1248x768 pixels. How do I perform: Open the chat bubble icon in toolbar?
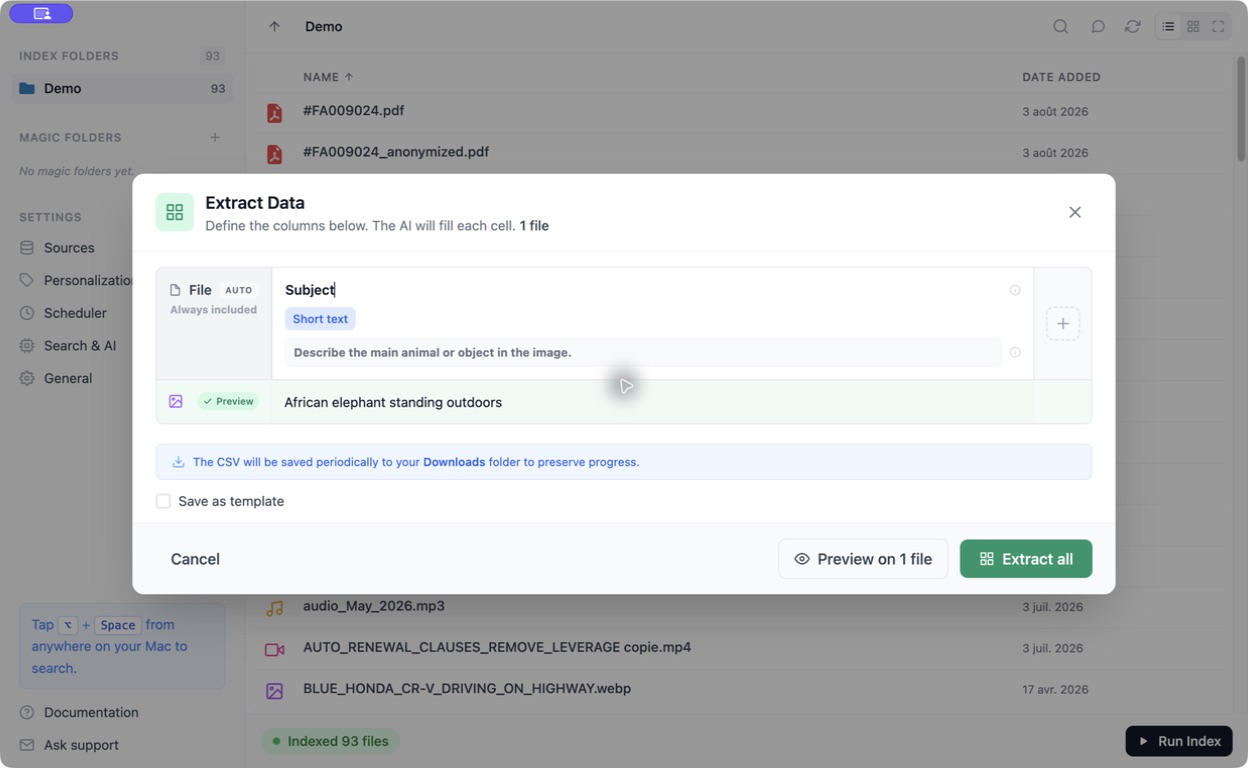[x=1098, y=27]
